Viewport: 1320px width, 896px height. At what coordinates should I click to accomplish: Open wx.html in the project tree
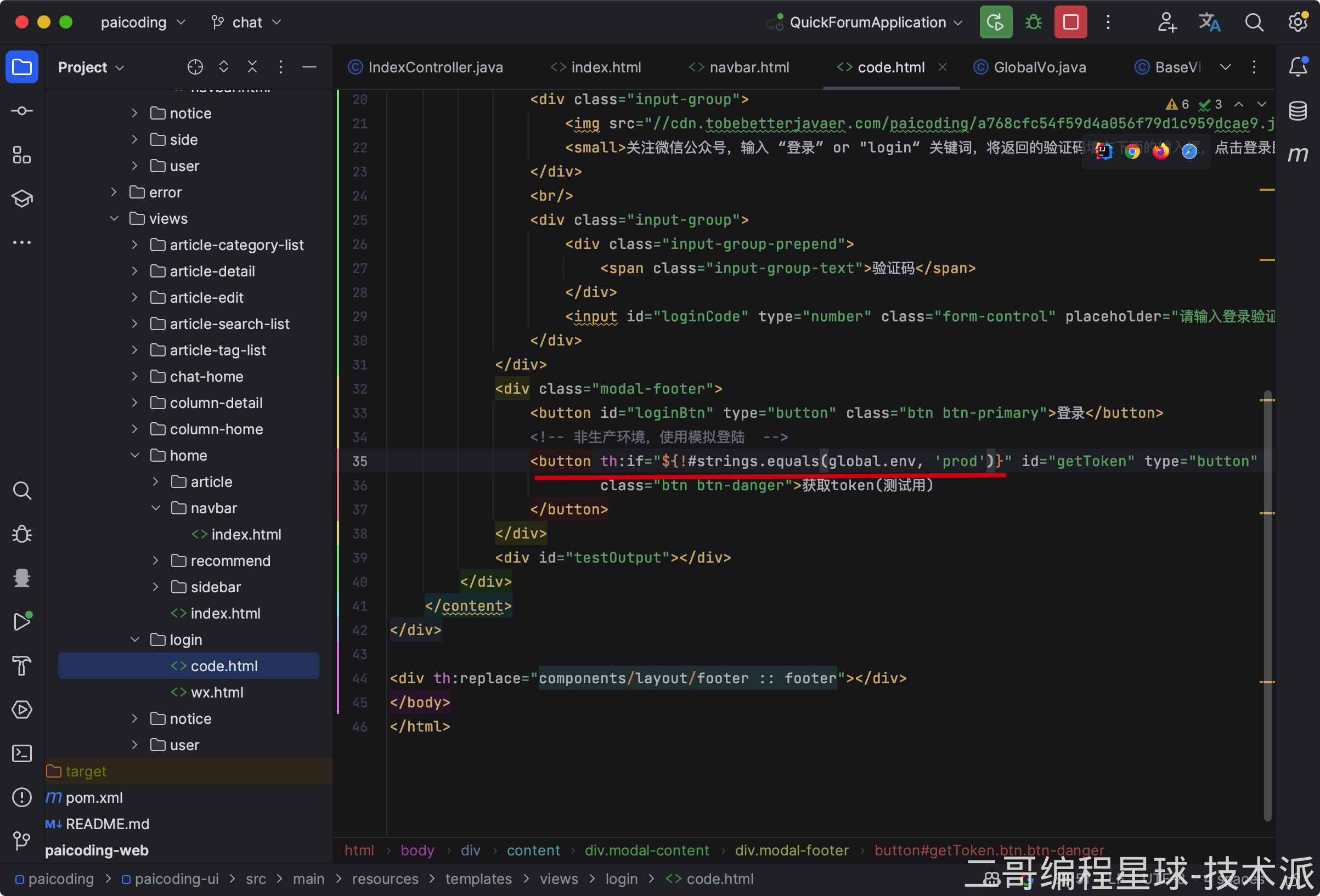click(217, 692)
